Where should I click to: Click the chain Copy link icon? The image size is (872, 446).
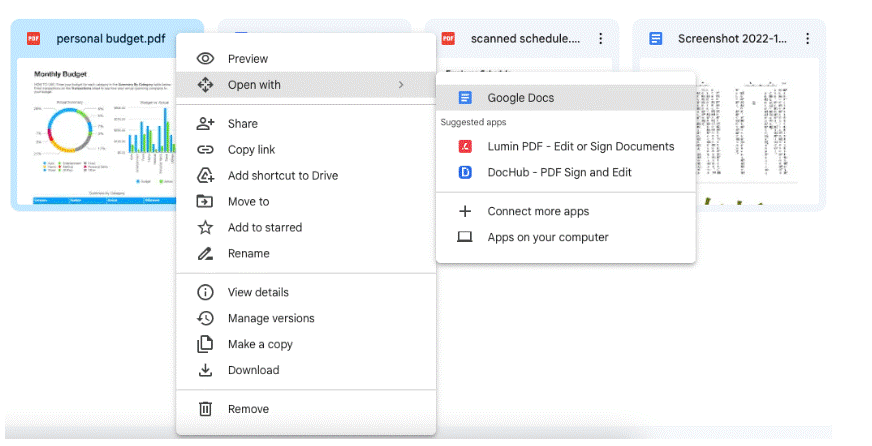(205, 149)
